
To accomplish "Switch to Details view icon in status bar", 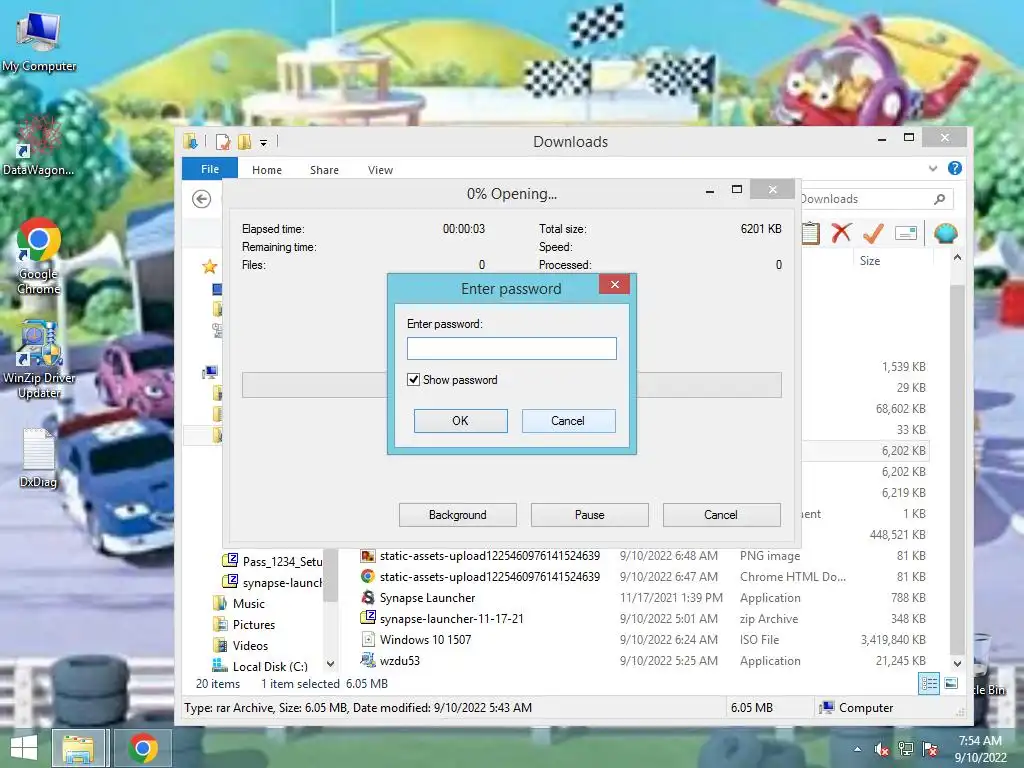I will [x=929, y=684].
